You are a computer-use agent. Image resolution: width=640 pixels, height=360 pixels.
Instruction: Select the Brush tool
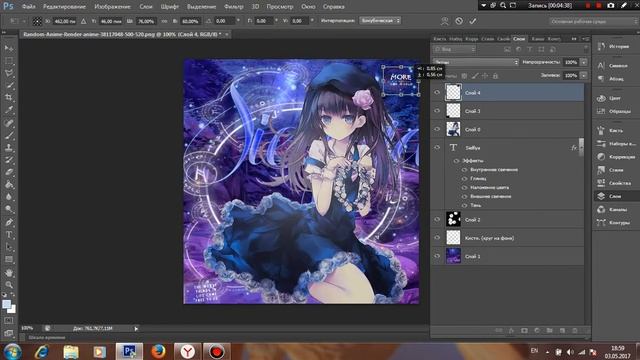point(9,135)
